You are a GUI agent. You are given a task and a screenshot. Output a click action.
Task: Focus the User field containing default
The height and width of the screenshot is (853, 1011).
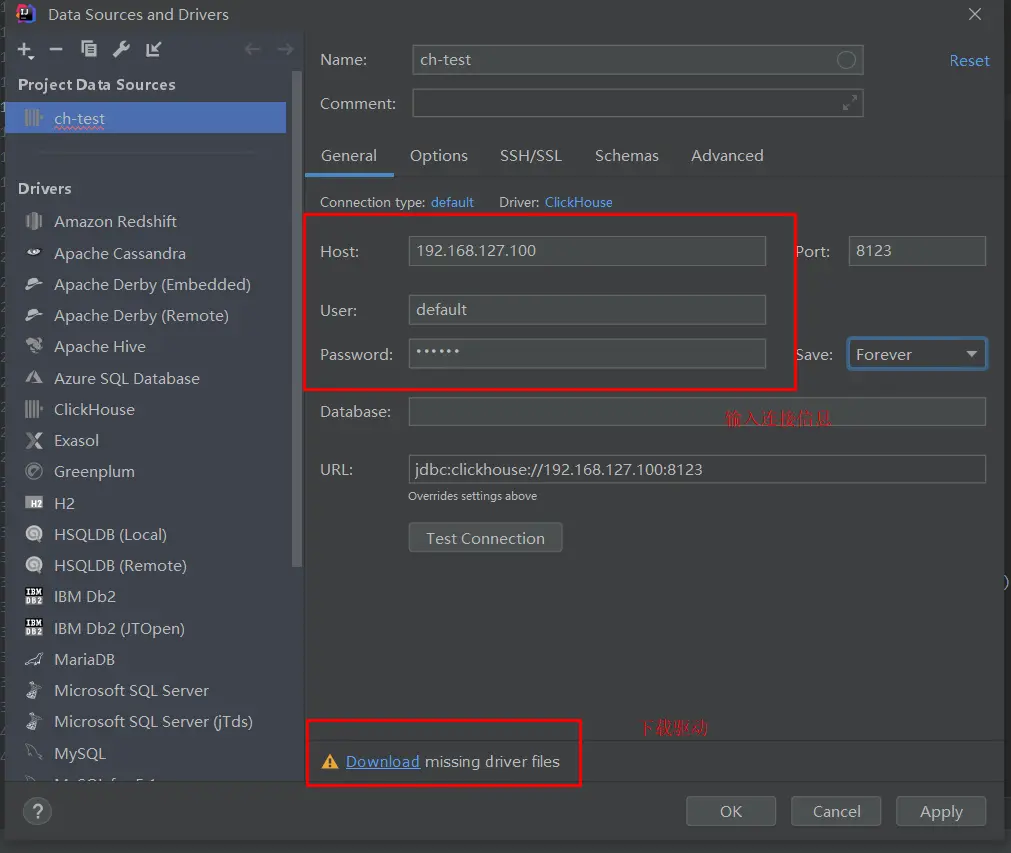click(587, 310)
